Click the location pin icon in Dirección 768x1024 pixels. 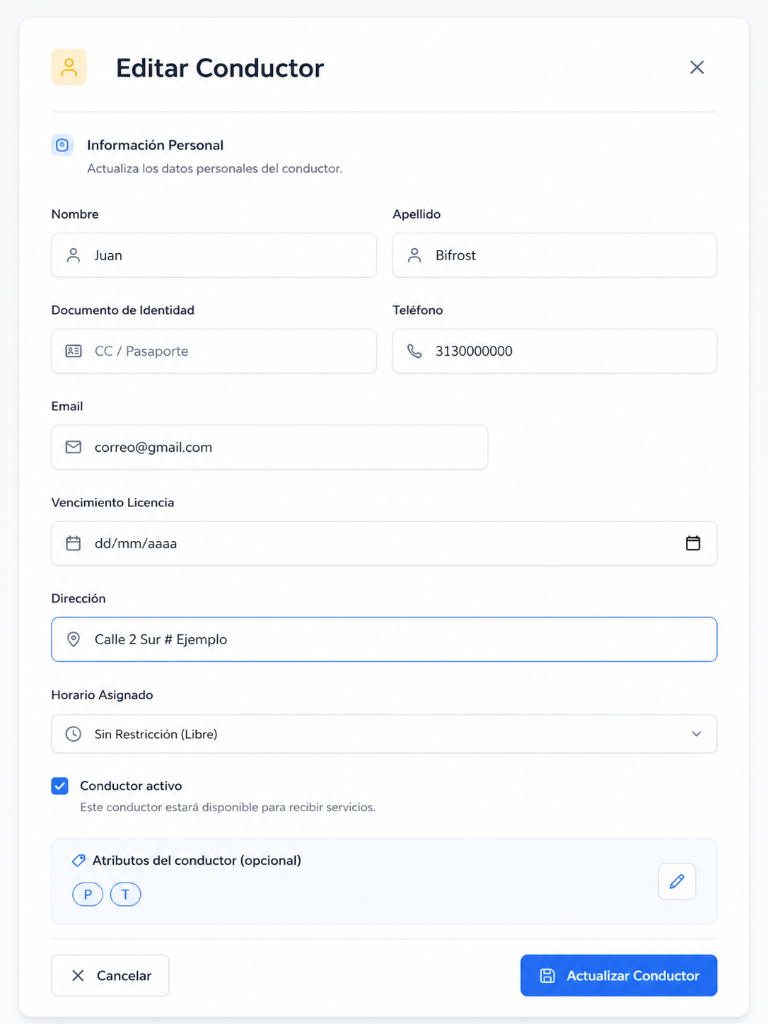[73, 639]
